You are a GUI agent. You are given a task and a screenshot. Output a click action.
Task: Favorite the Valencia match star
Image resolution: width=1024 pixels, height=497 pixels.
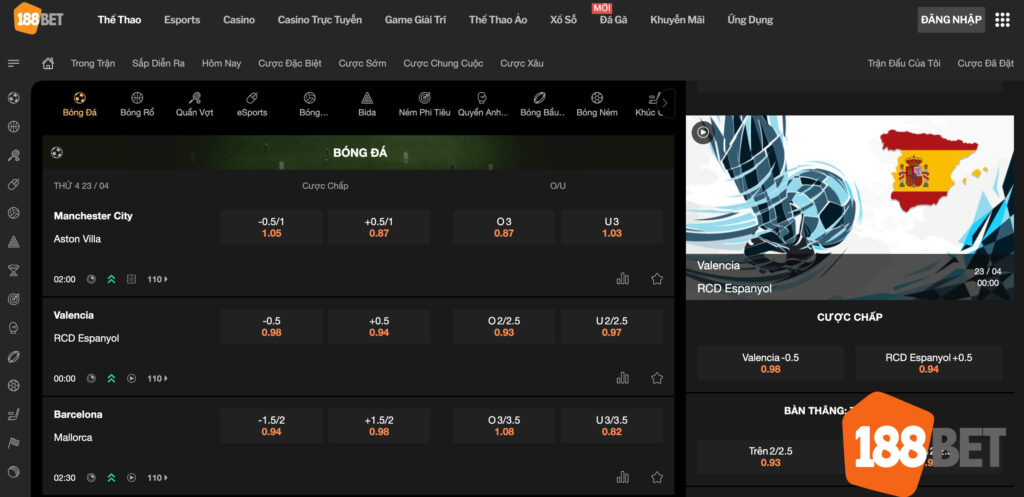click(657, 378)
